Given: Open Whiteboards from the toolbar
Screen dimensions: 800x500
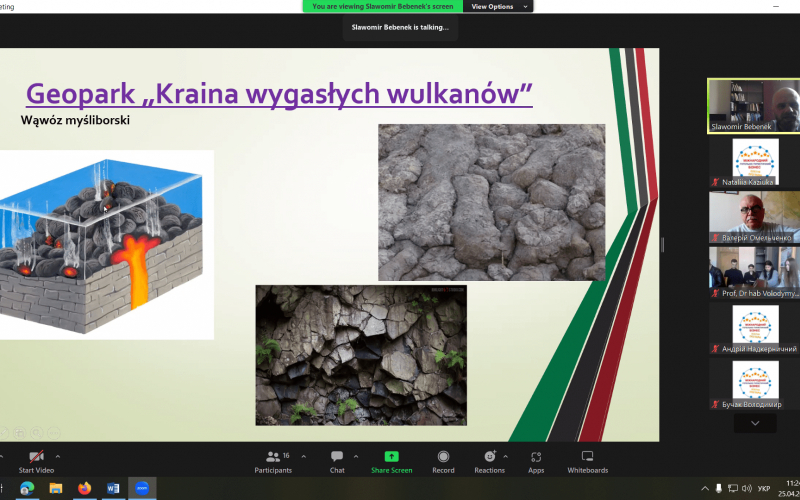Looking at the screenshot, I should click(x=588, y=462).
